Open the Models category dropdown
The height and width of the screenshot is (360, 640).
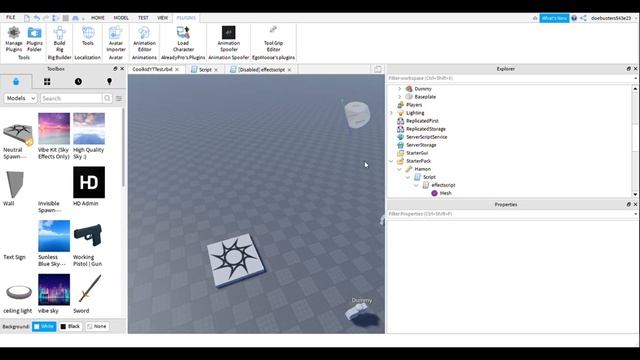20,98
